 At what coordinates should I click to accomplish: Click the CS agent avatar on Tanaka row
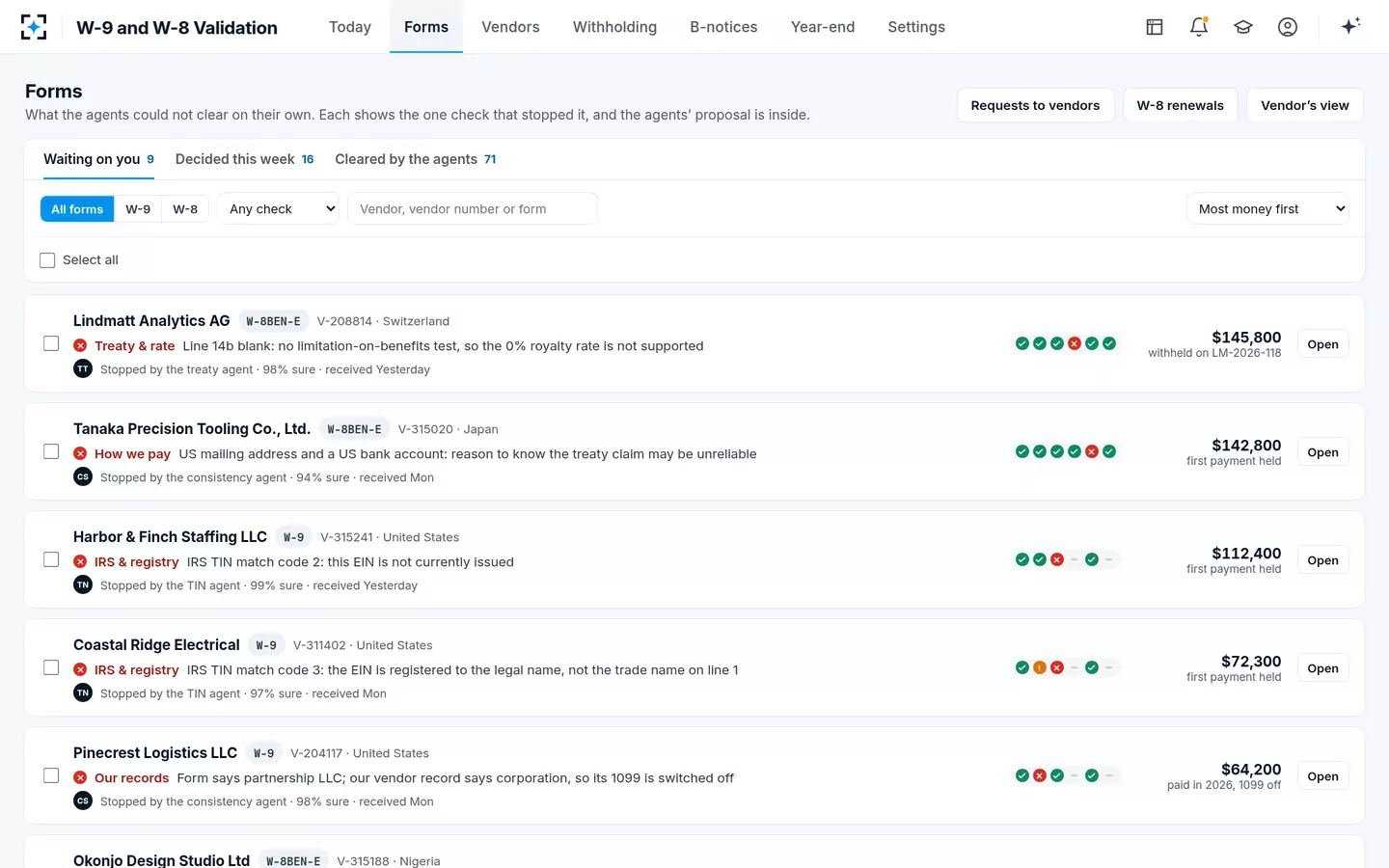pyautogui.click(x=83, y=476)
